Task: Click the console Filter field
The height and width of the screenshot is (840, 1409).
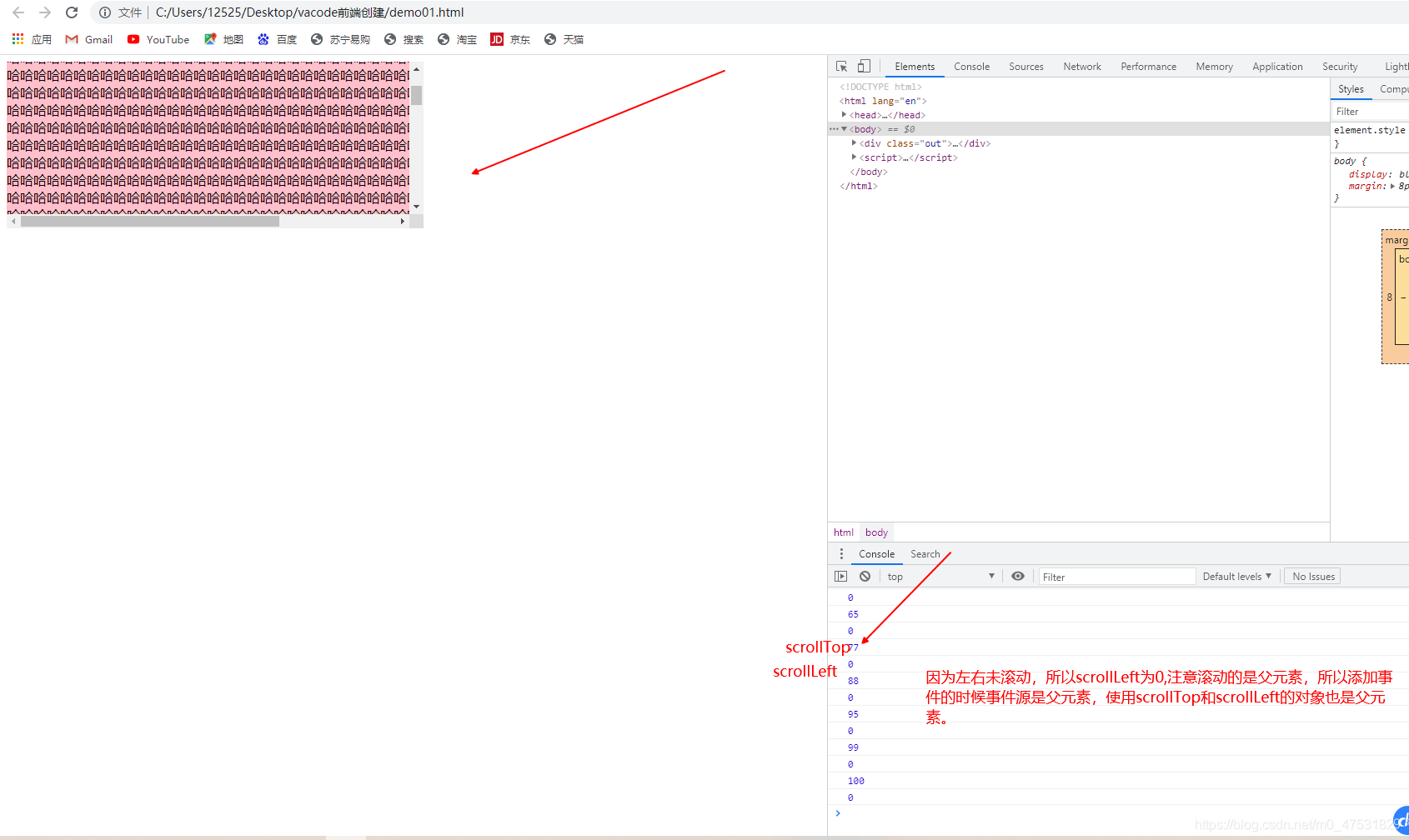Action: pyautogui.click(x=1117, y=577)
